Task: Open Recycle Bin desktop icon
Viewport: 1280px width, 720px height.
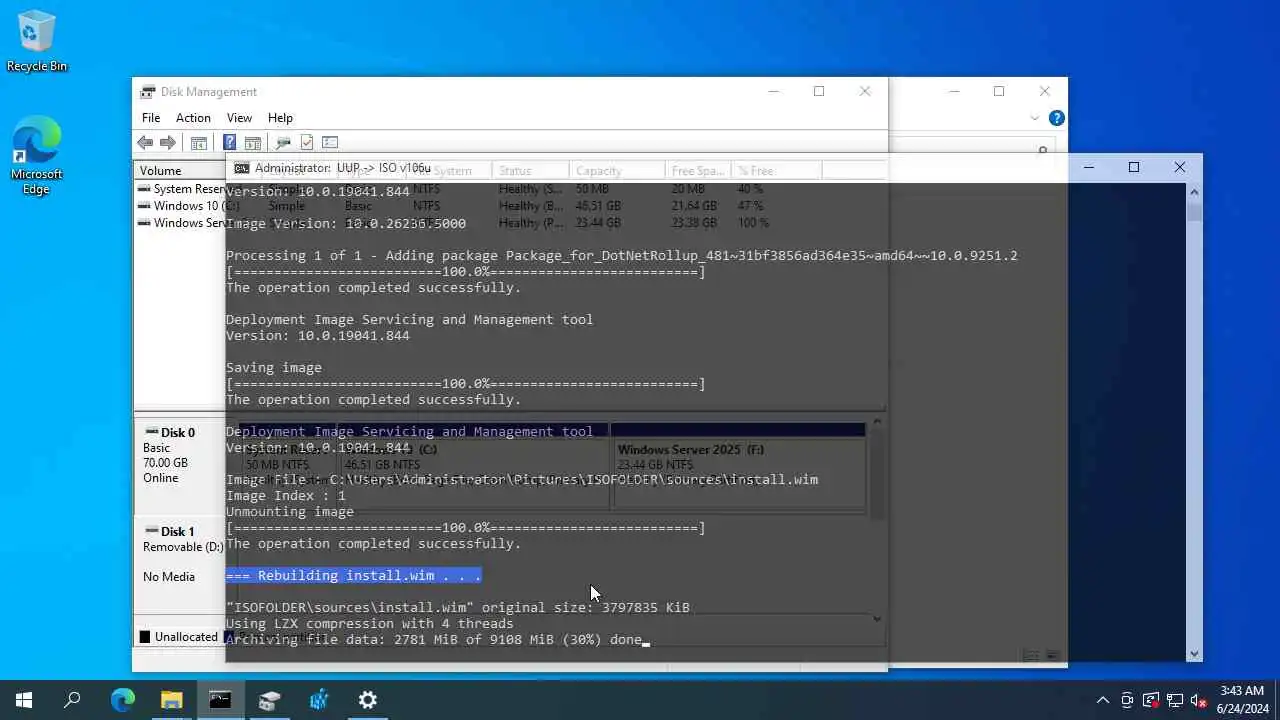Action: tap(37, 42)
